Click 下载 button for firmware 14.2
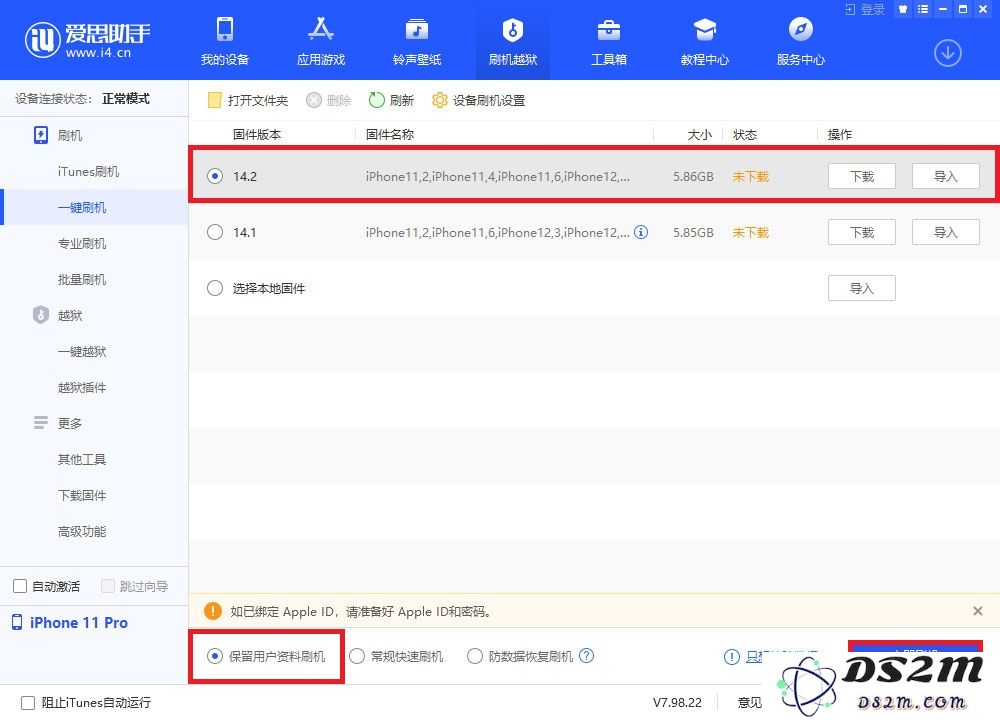 [x=862, y=176]
